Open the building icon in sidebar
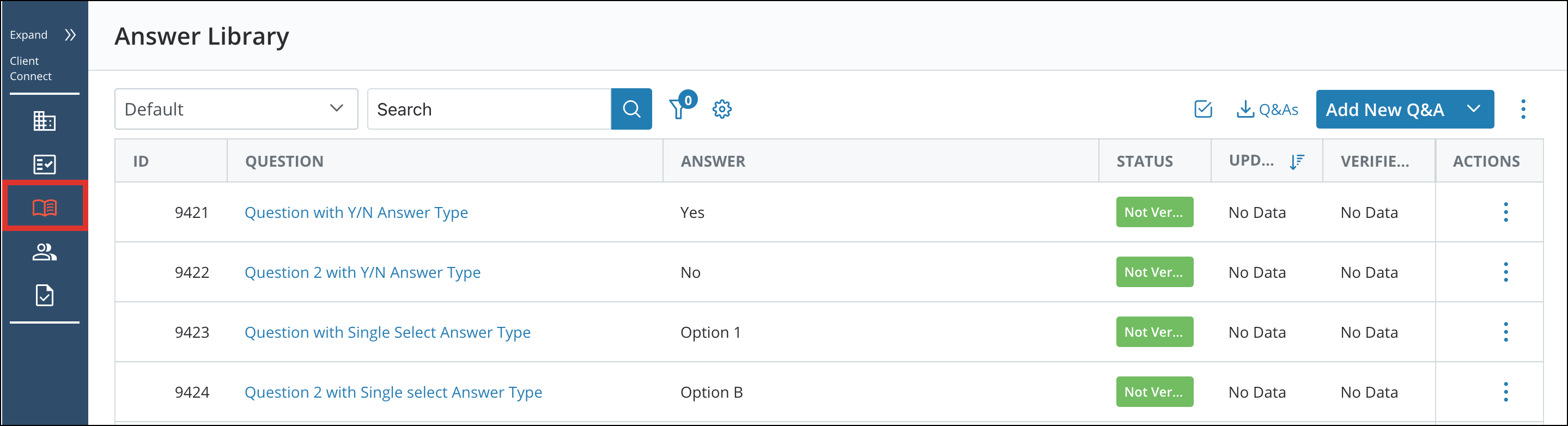The height and width of the screenshot is (426, 1568). [x=45, y=121]
